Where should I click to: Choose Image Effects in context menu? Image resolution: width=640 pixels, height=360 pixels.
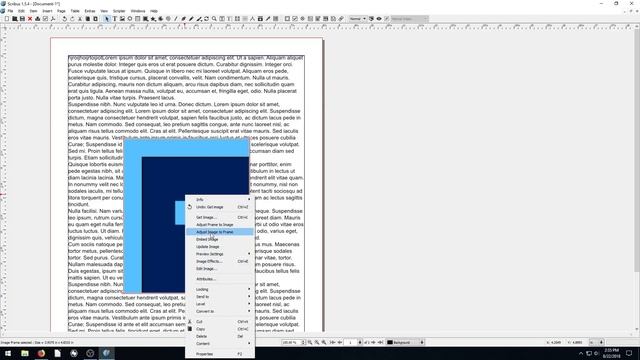[x=220, y=261]
